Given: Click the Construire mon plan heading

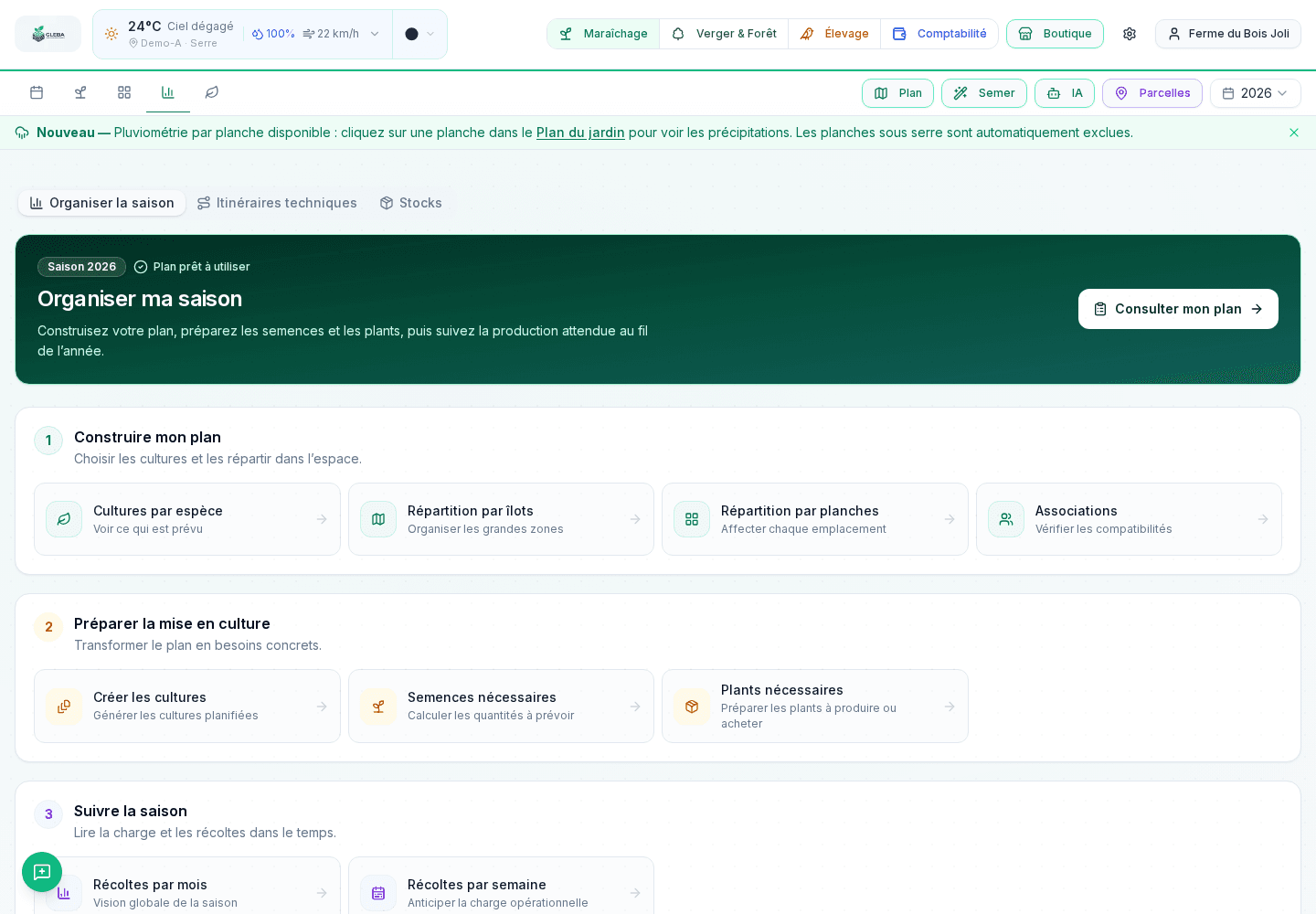Looking at the screenshot, I should click(147, 437).
